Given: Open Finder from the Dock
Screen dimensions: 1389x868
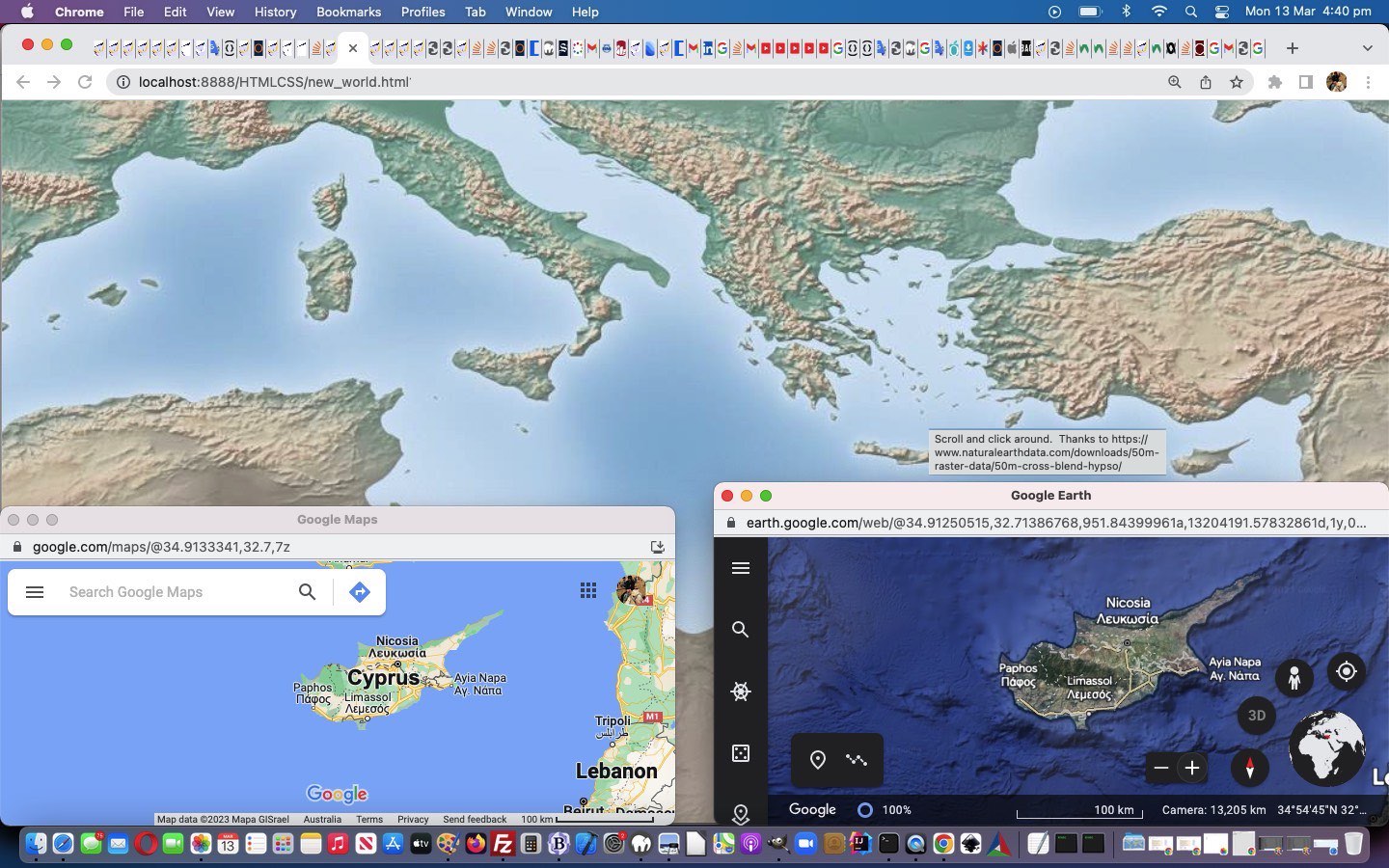Looking at the screenshot, I should [x=36, y=844].
